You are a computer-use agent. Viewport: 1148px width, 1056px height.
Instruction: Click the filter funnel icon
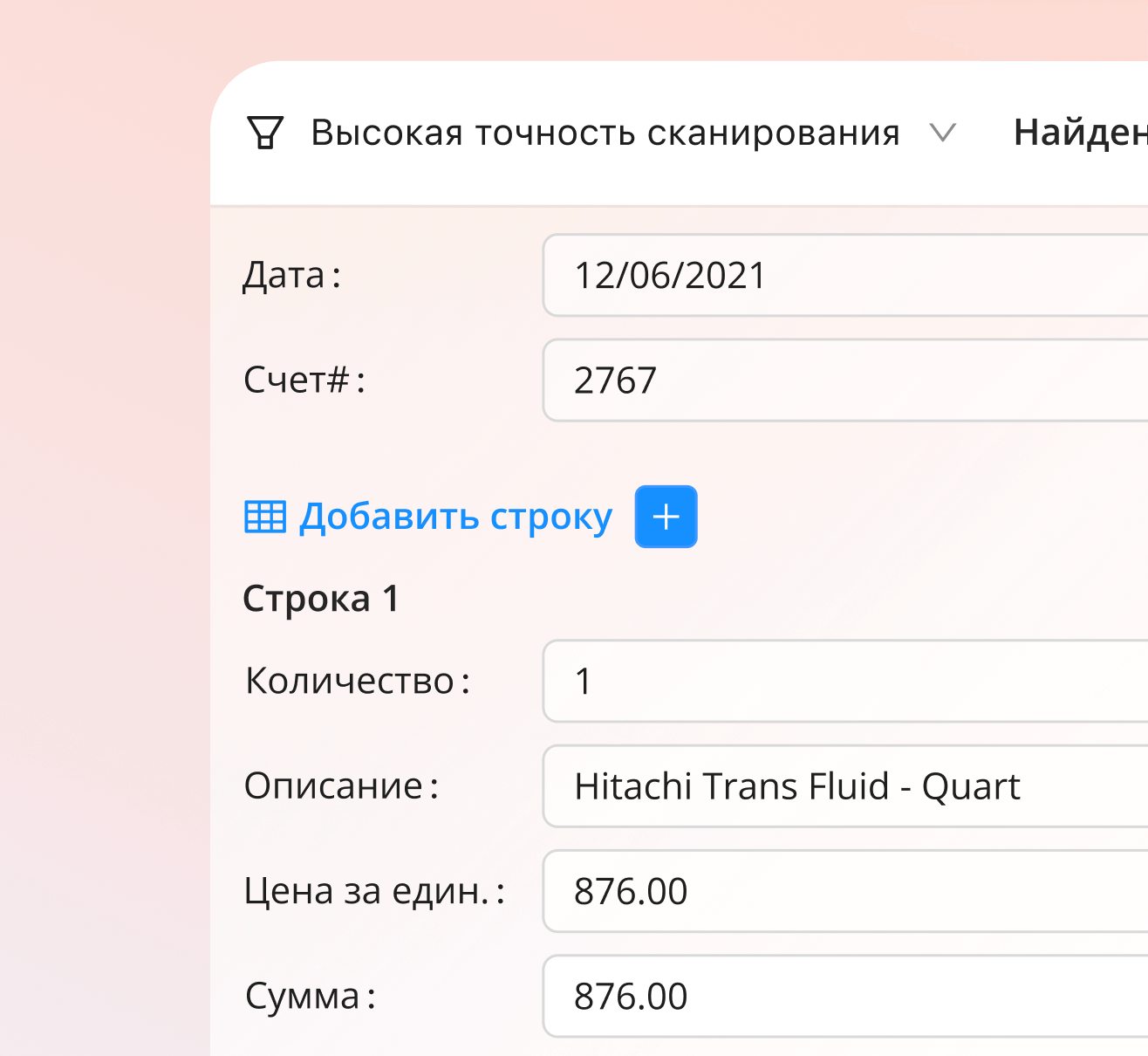click(265, 133)
